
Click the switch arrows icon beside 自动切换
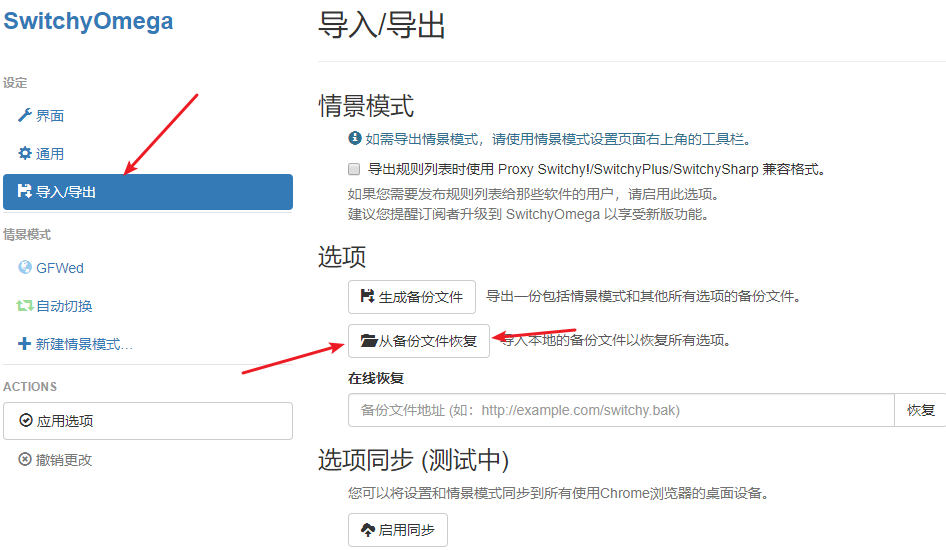pos(25,306)
